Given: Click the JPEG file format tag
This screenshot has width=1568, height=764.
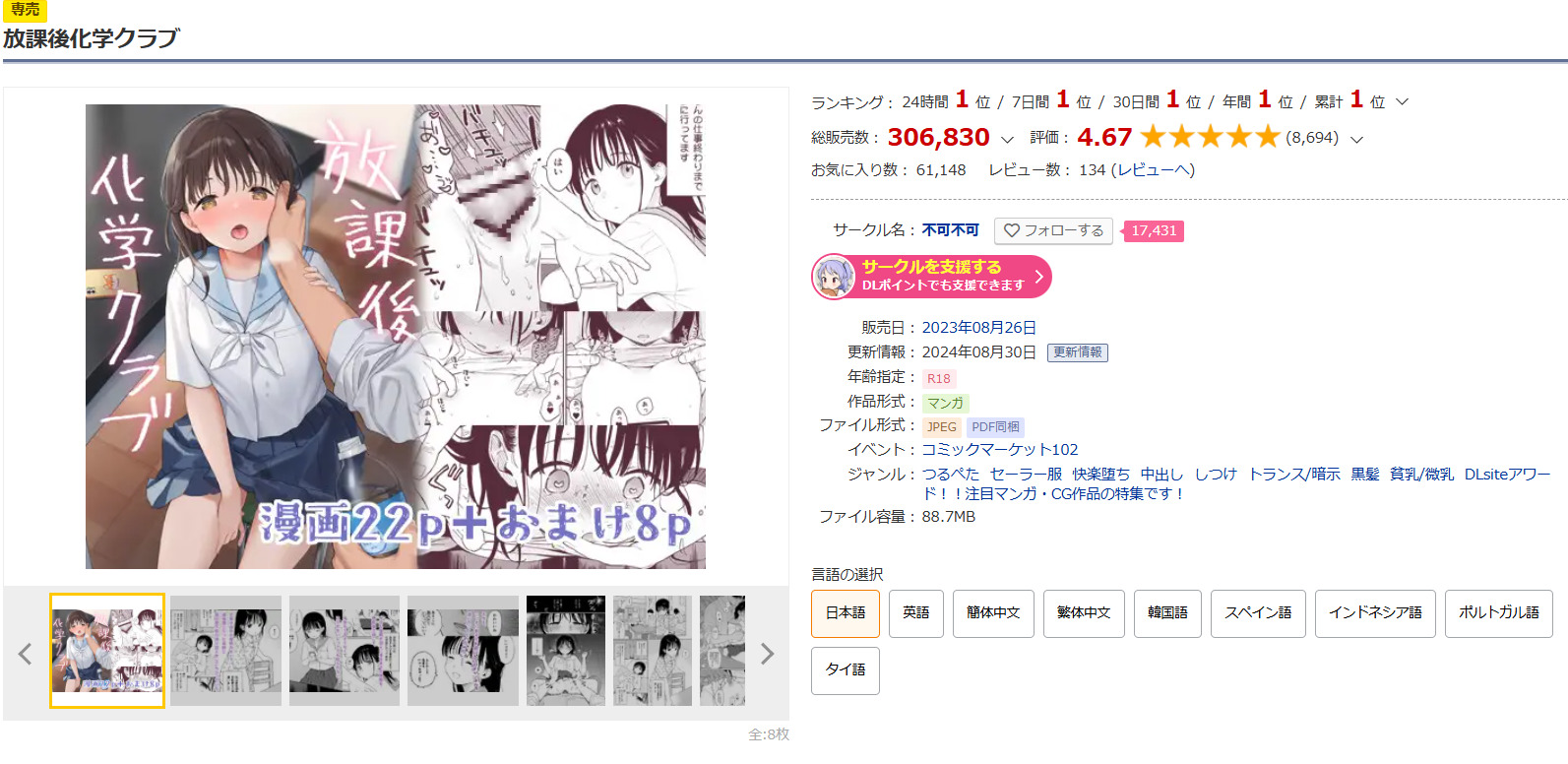Looking at the screenshot, I should [941, 426].
